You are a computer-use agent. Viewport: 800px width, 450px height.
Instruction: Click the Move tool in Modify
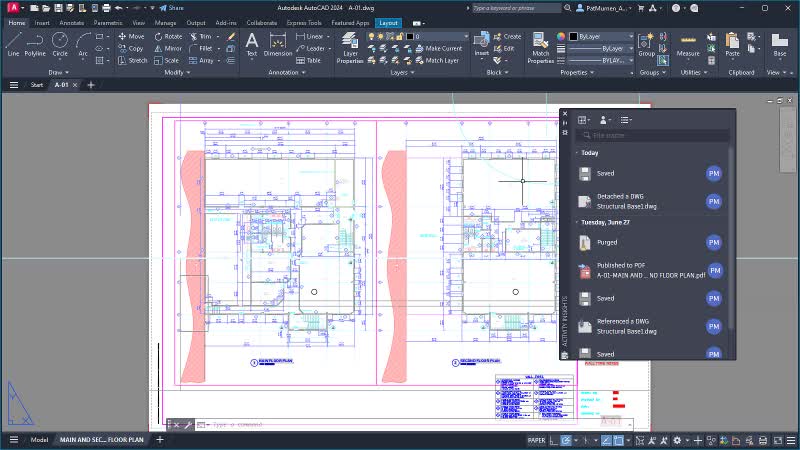[131, 36]
